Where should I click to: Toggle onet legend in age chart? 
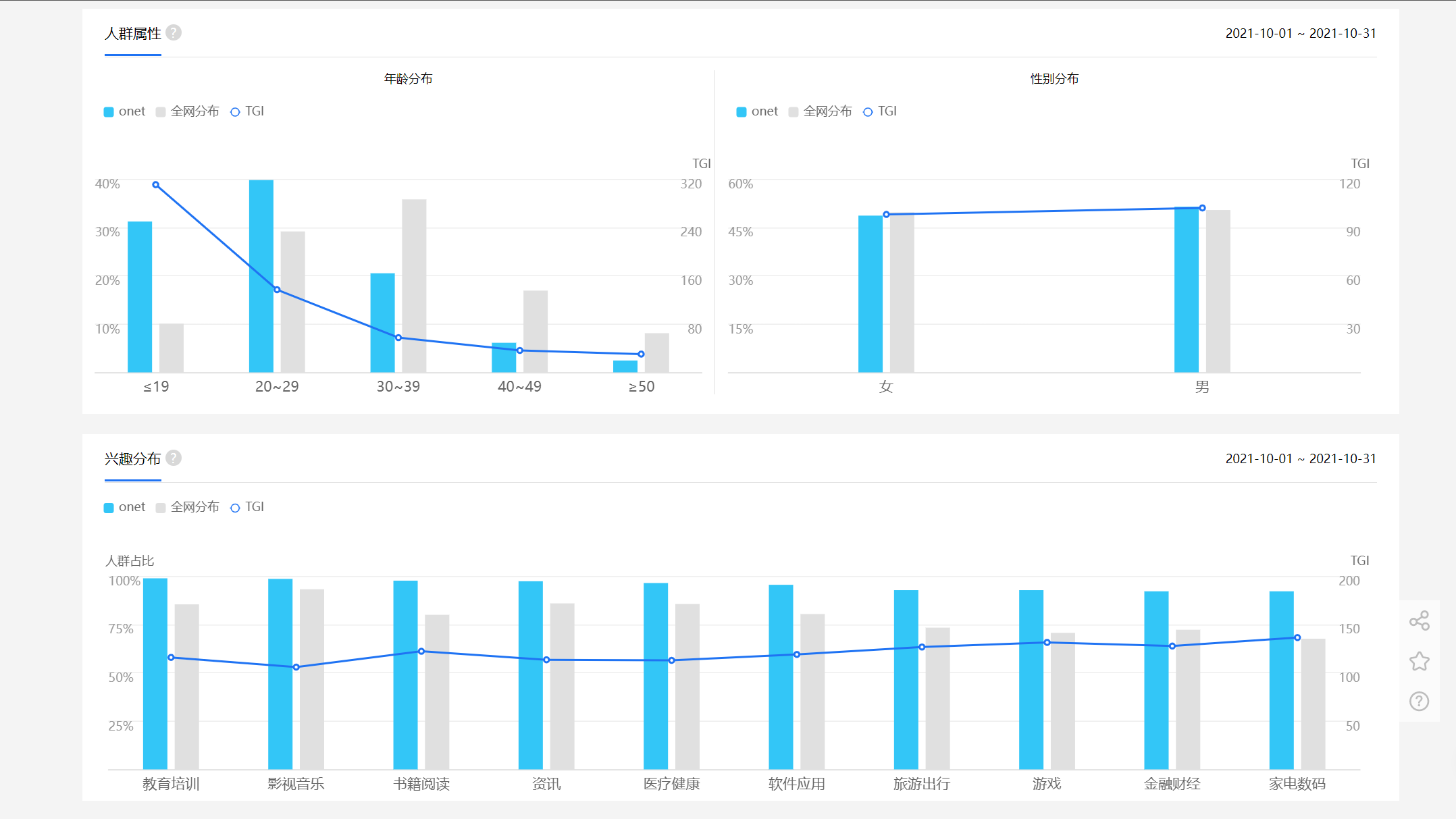coord(124,111)
